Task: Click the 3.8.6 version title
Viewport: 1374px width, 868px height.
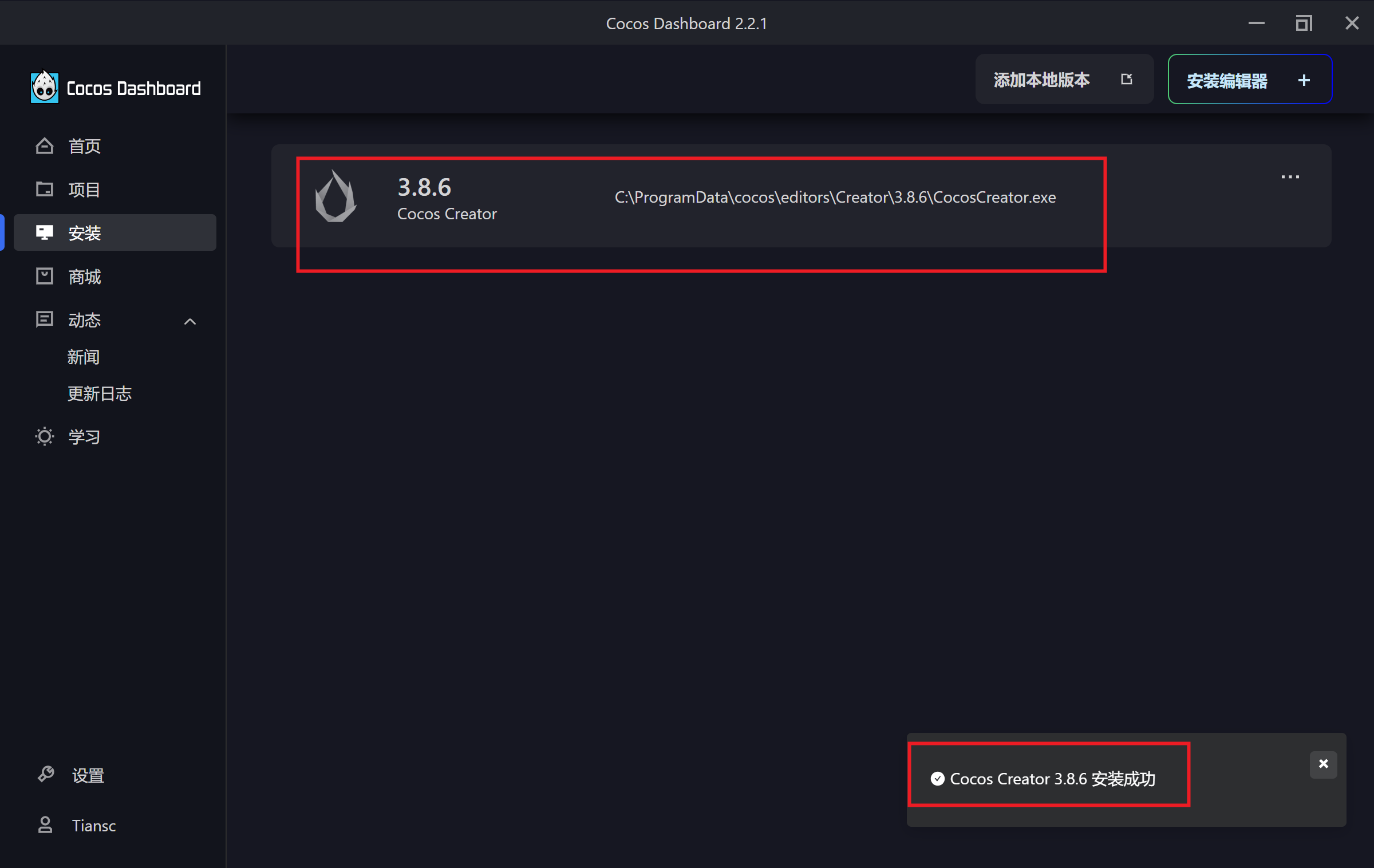Action: click(424, 187)
